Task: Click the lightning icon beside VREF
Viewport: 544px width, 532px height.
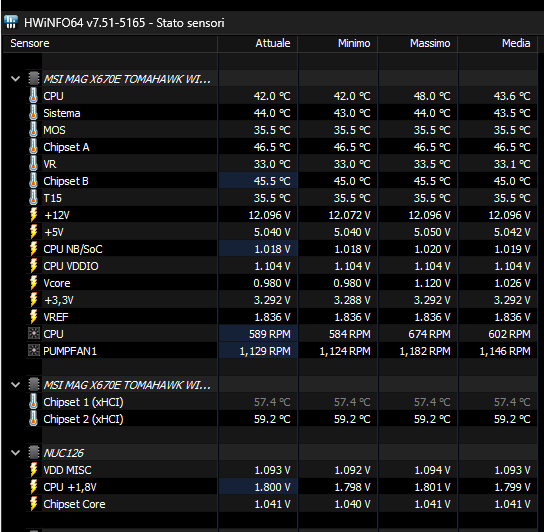Action: point(33,317)
